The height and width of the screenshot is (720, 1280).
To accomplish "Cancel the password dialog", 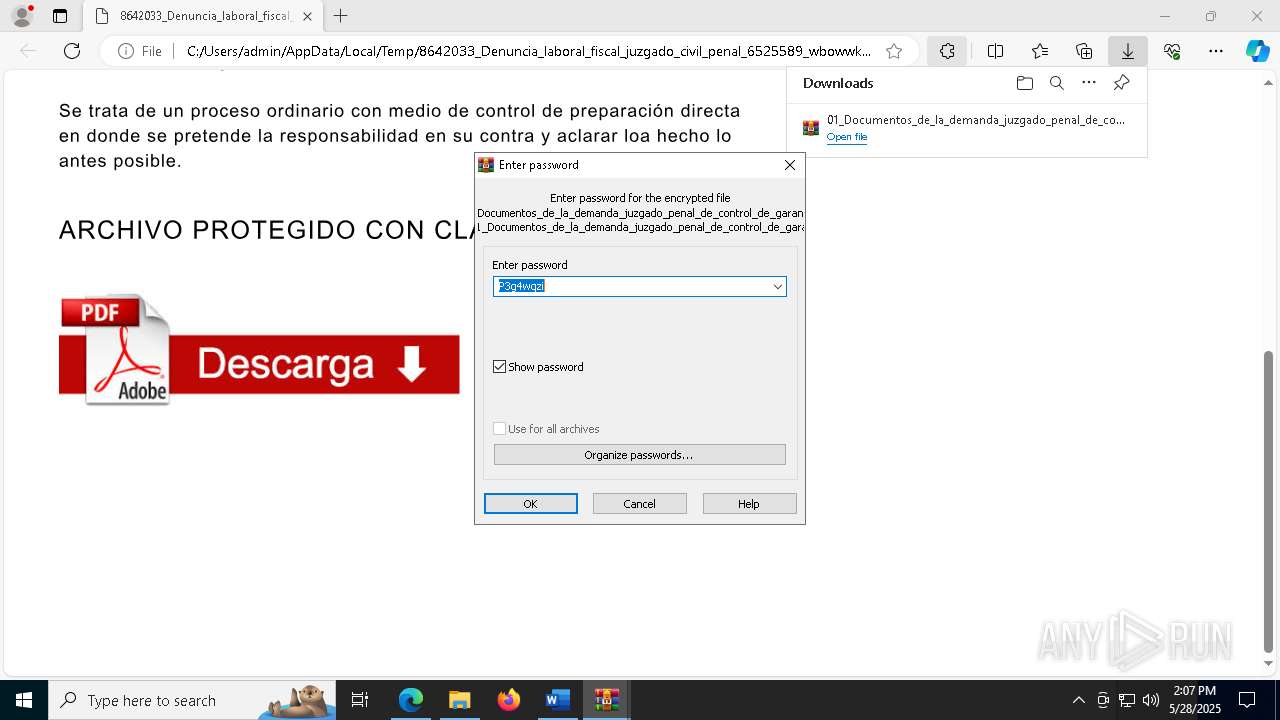I will pyautogui.click(x=639, y=504).
